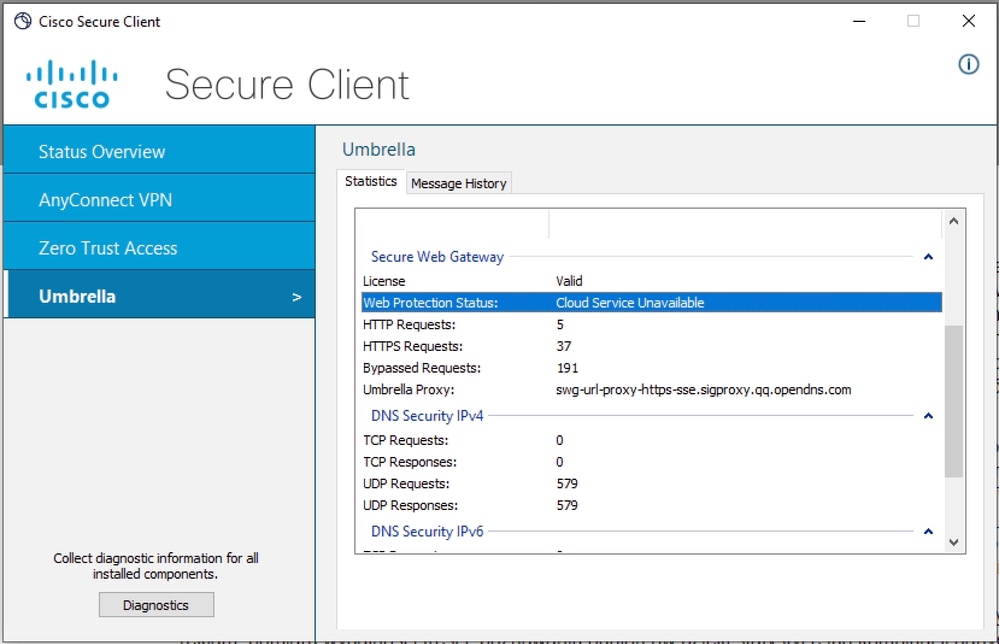Select the HTTPS Requests row
Viewport: 999px width, 644px height.
(x=651, y=346)
